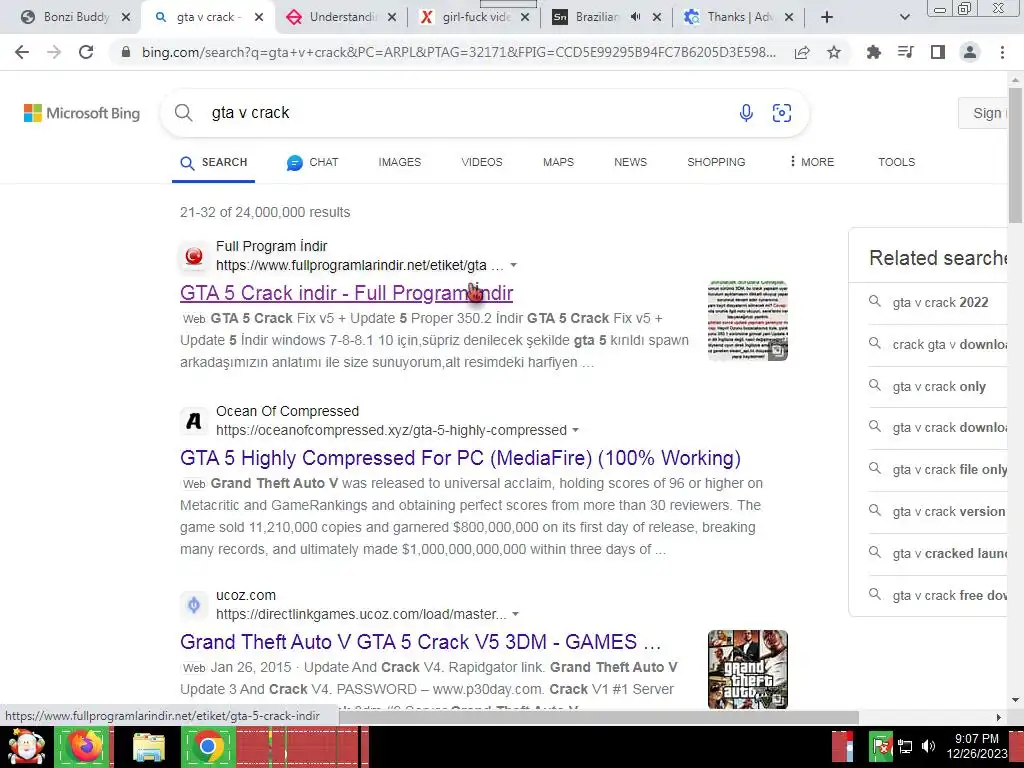
Task: Click the Santa start button icon
Action: (26, 746)
